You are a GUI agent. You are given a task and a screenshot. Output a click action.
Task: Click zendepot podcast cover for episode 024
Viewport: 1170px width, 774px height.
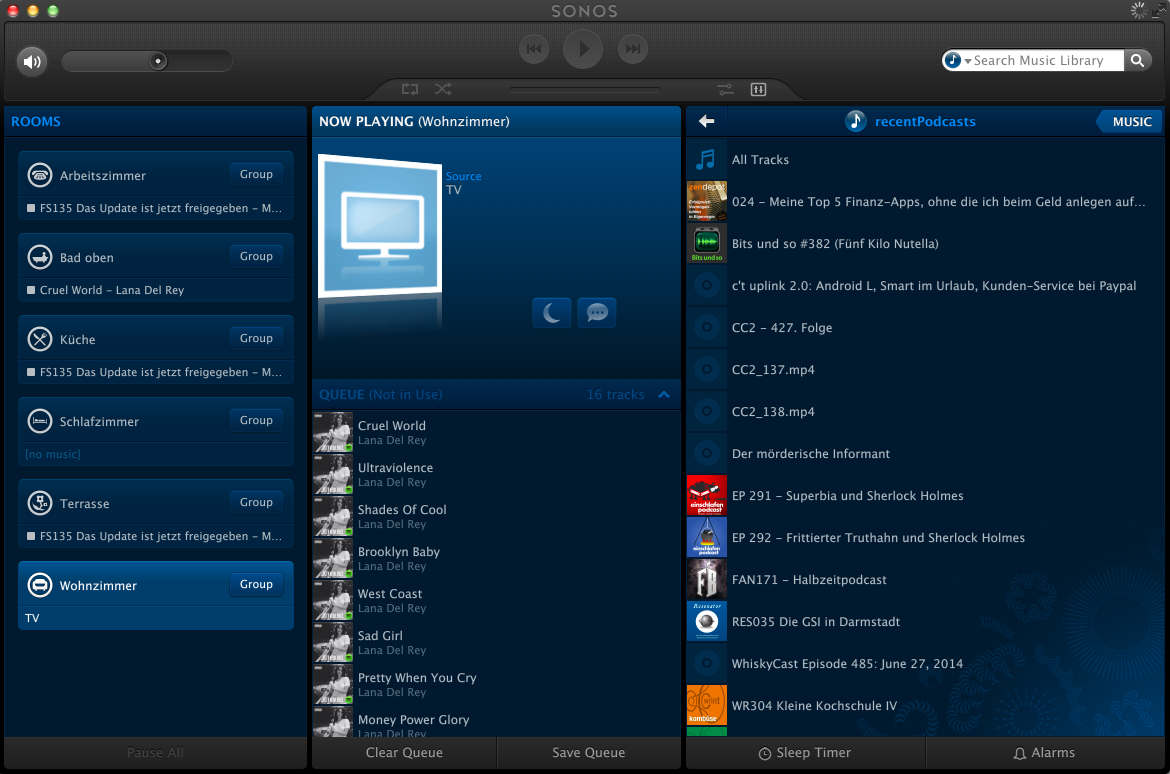[706, 201]
